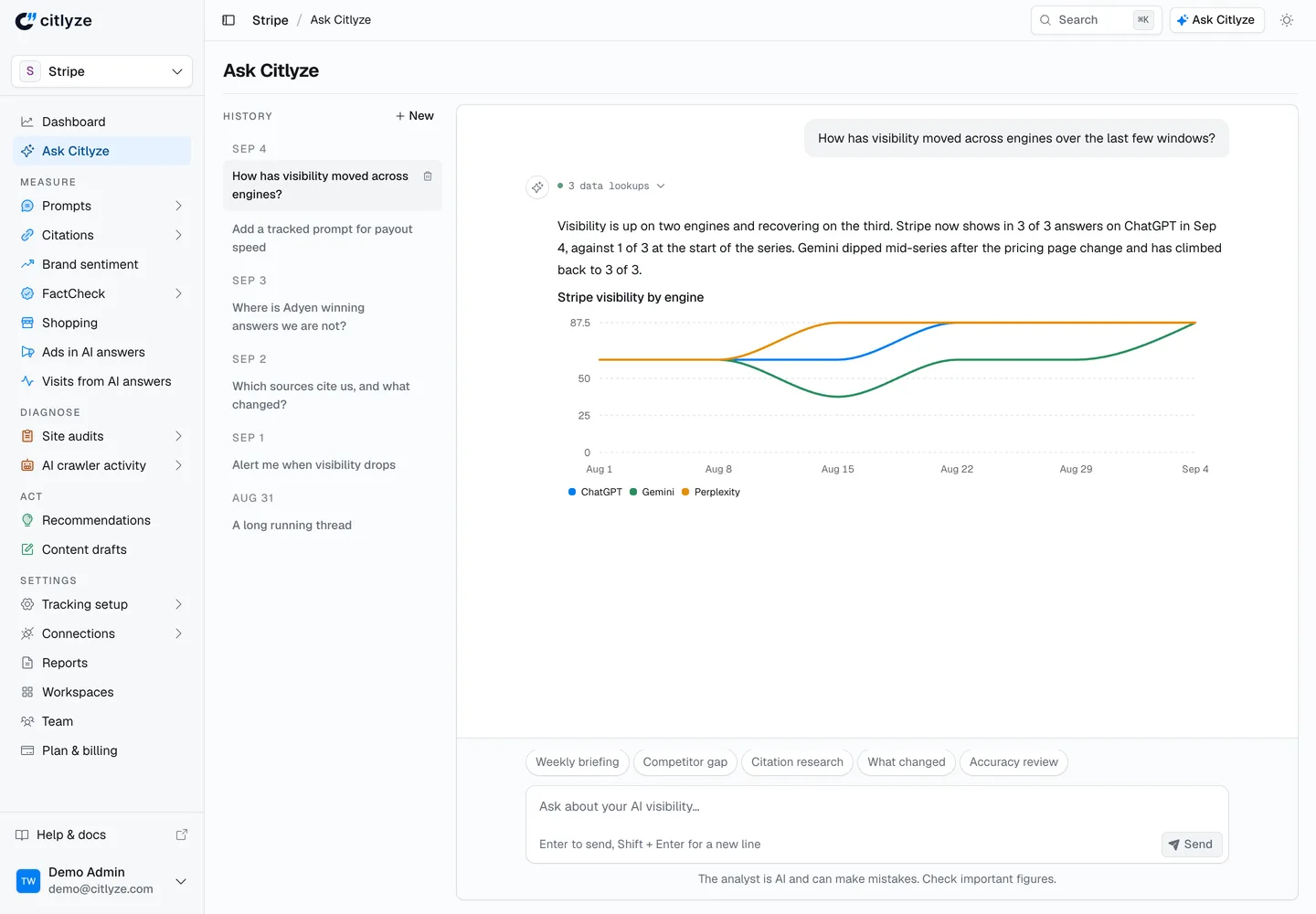Image resolution: width=1316 pixels, height=914 pixels.
Task: Open Ask Citlyze in the sidebar
Action: click(x=102, y=151)
